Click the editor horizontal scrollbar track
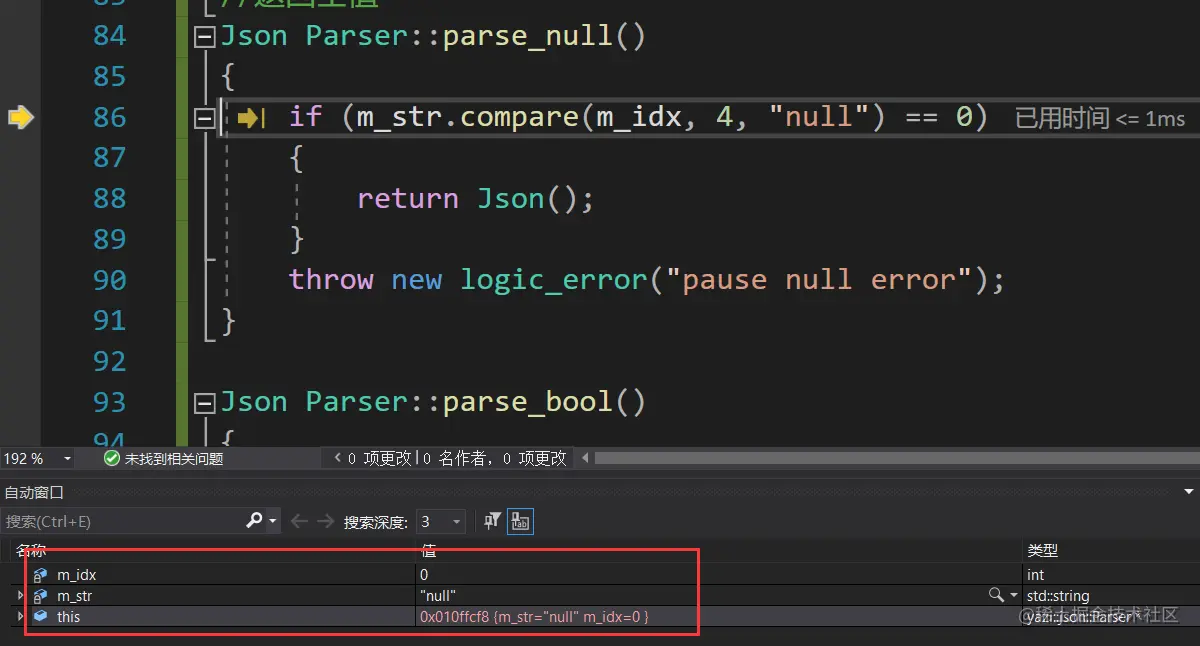Screen dimensions: 1200x646 coord(896,458)
